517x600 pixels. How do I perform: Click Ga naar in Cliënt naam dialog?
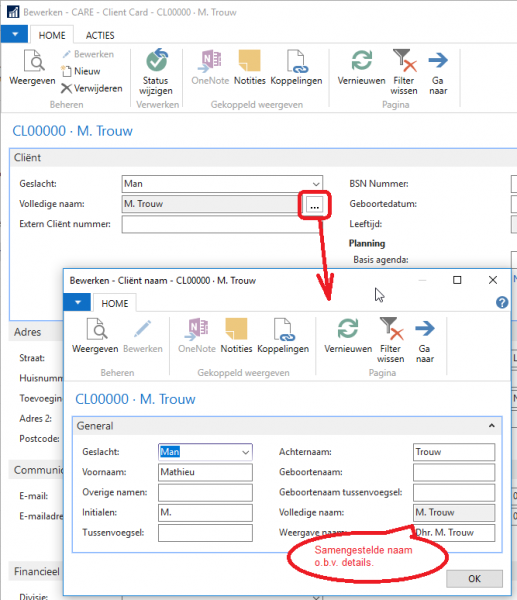(x=425, y=340)
